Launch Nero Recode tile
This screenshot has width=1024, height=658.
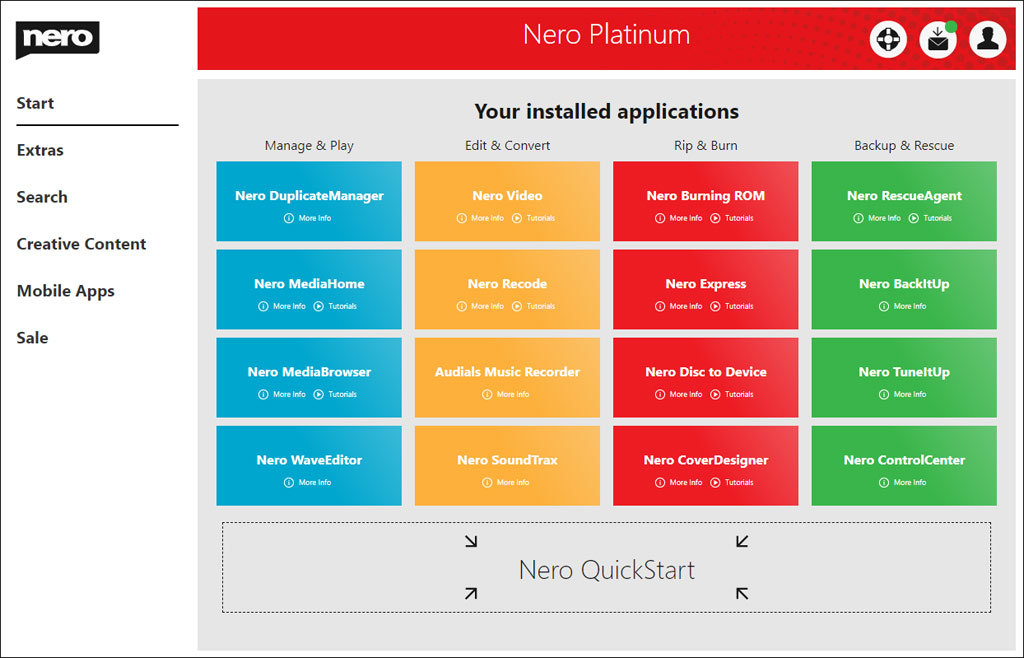507,284
